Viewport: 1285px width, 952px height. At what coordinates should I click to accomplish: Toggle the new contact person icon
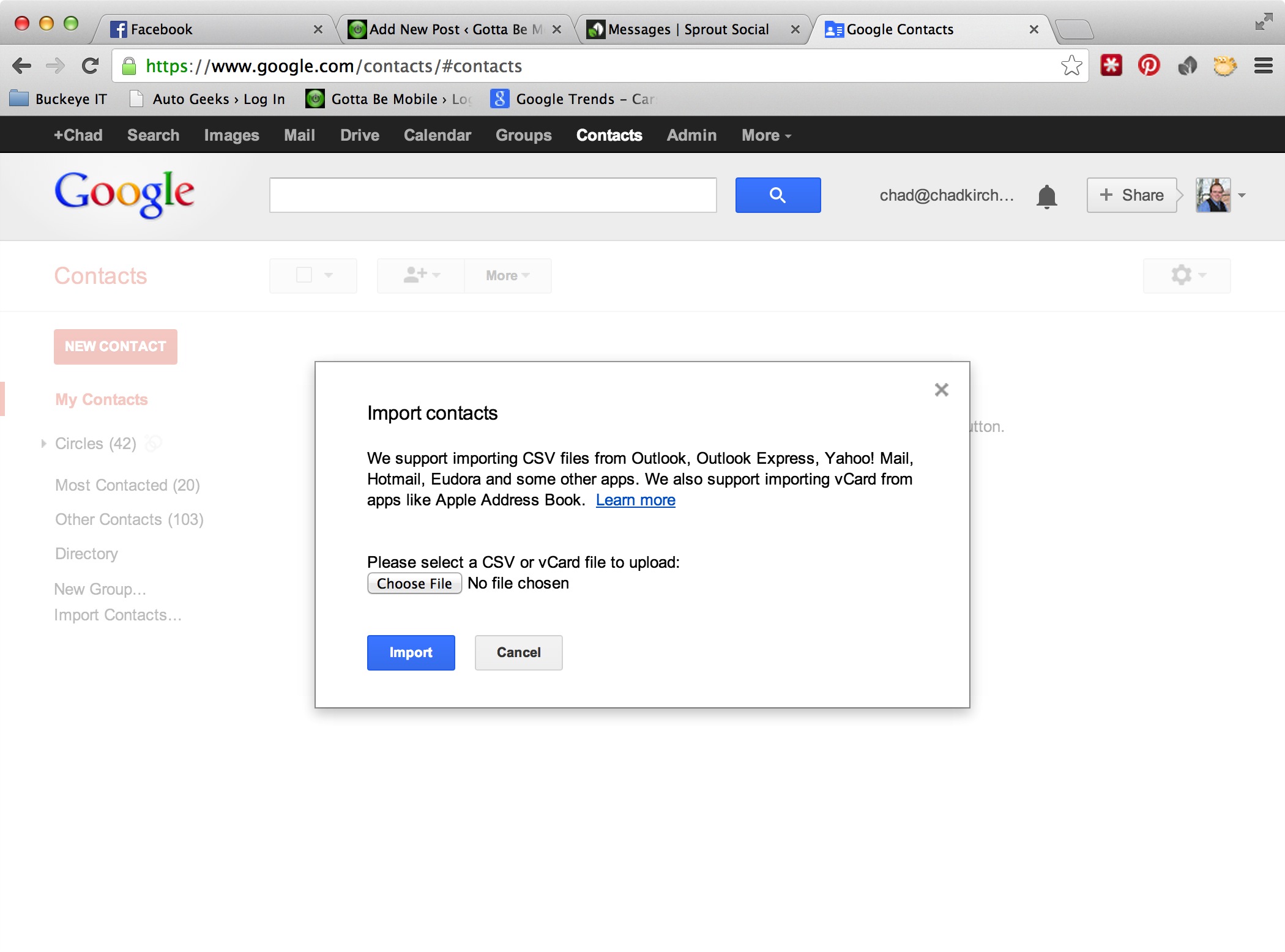pos(420,276)
